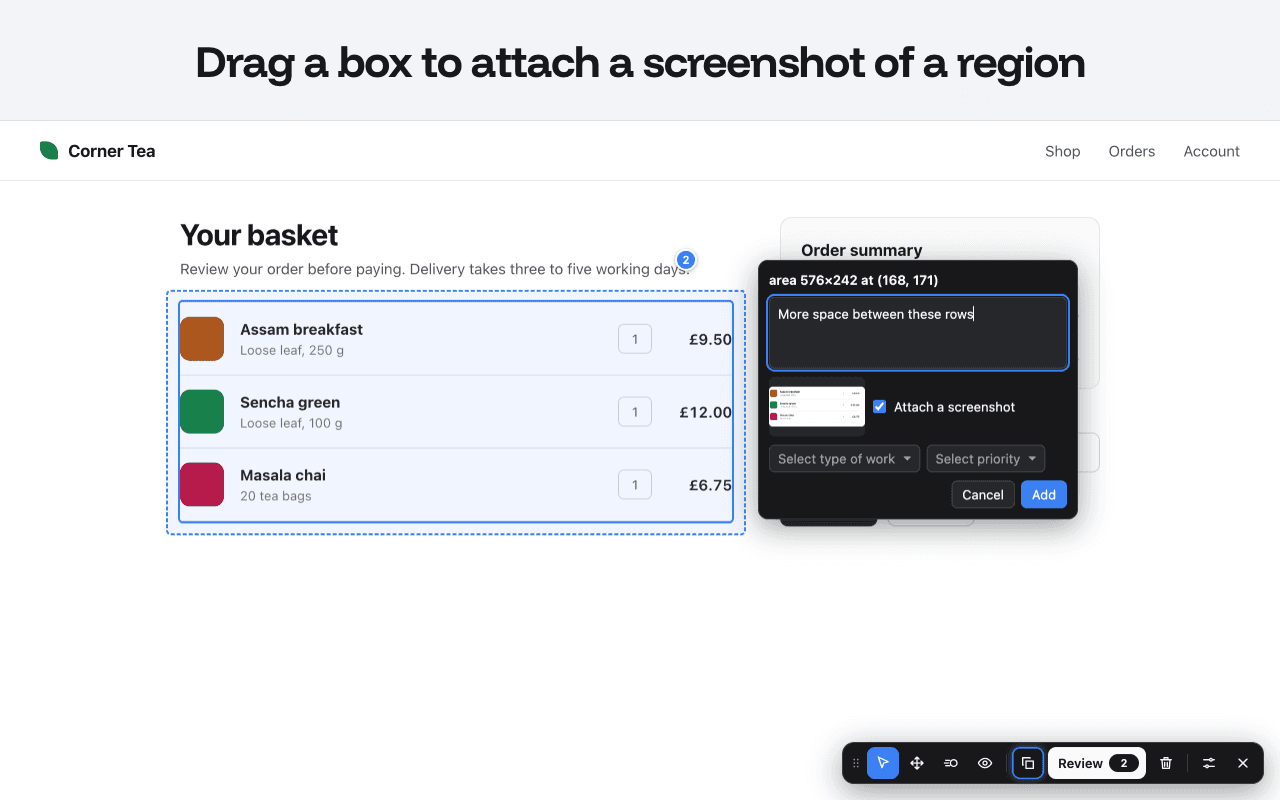1280x800 pixels.
Task: Click the £6.75 price
Action: (x=710, y=485)
